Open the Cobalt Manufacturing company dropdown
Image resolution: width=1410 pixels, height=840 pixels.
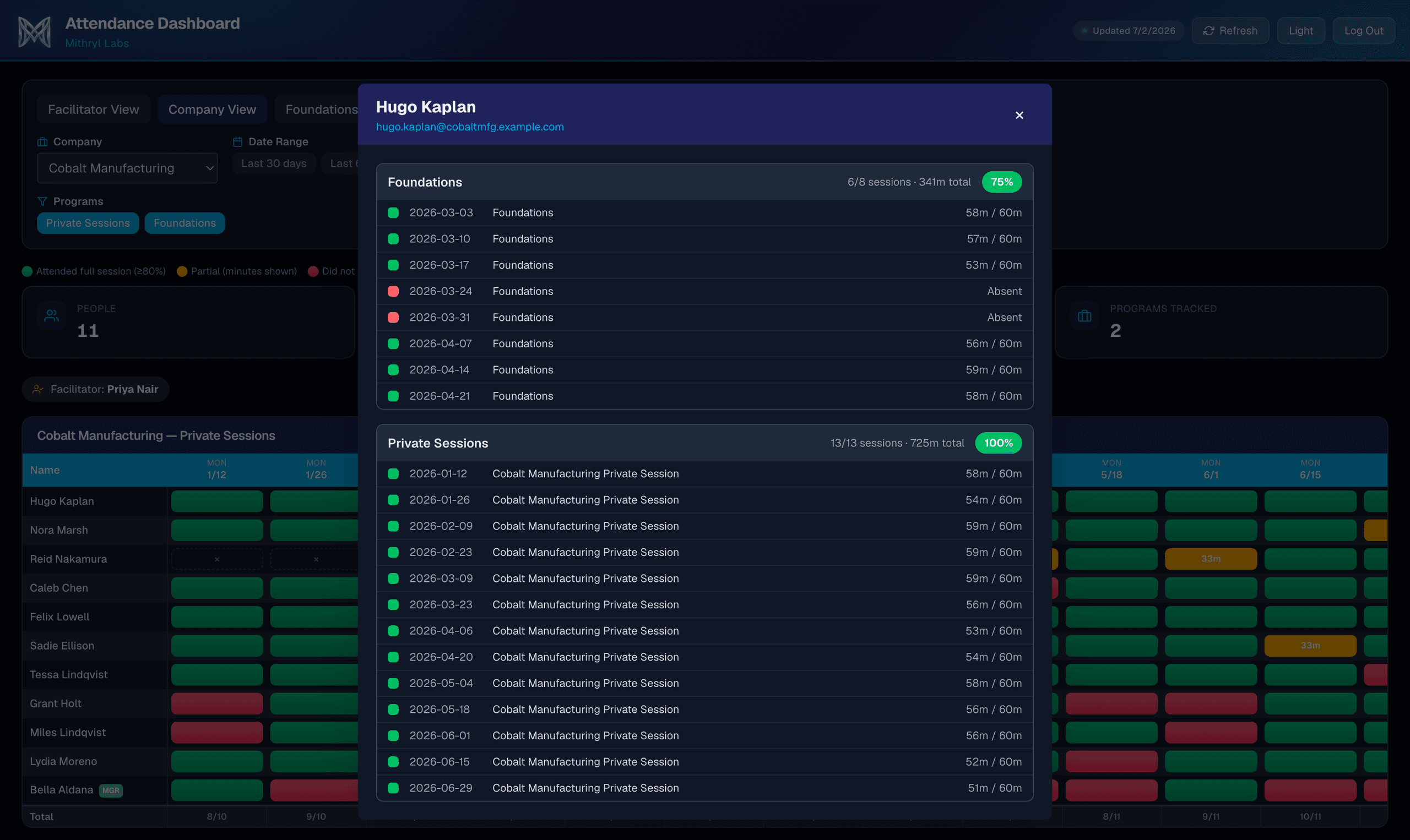tap(127, 168)
